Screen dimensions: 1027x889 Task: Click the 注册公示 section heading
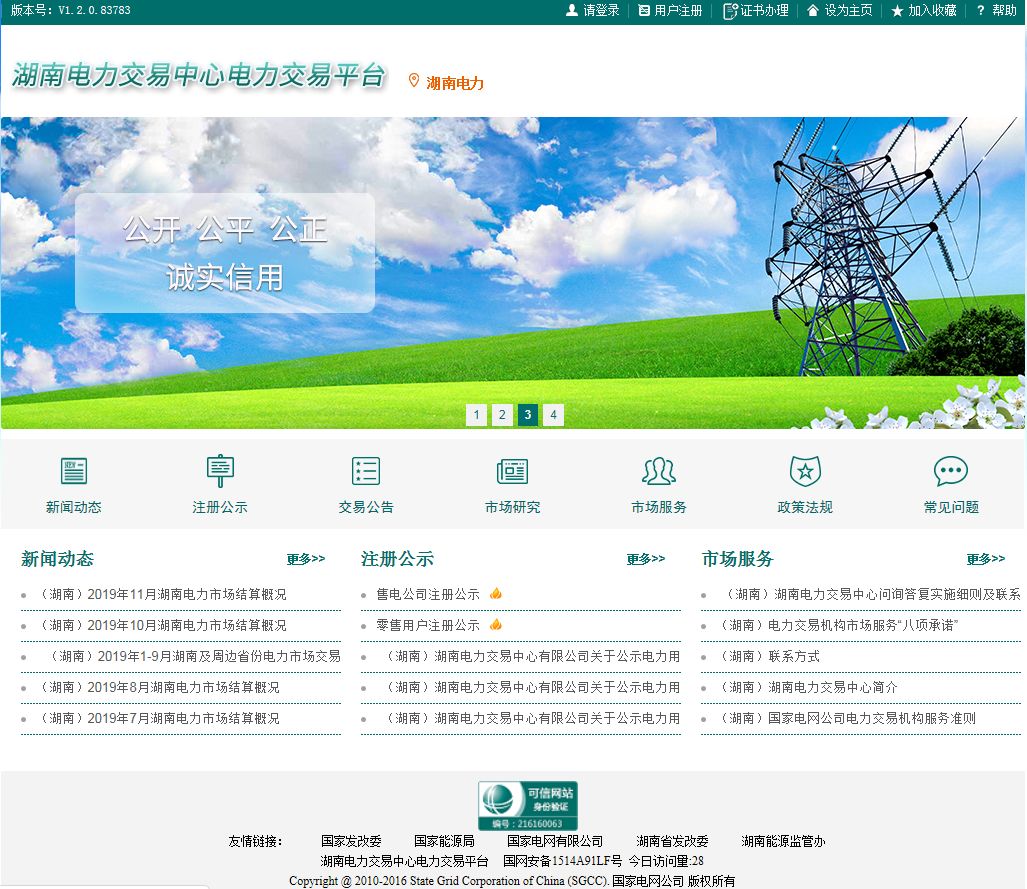point(398,559)
